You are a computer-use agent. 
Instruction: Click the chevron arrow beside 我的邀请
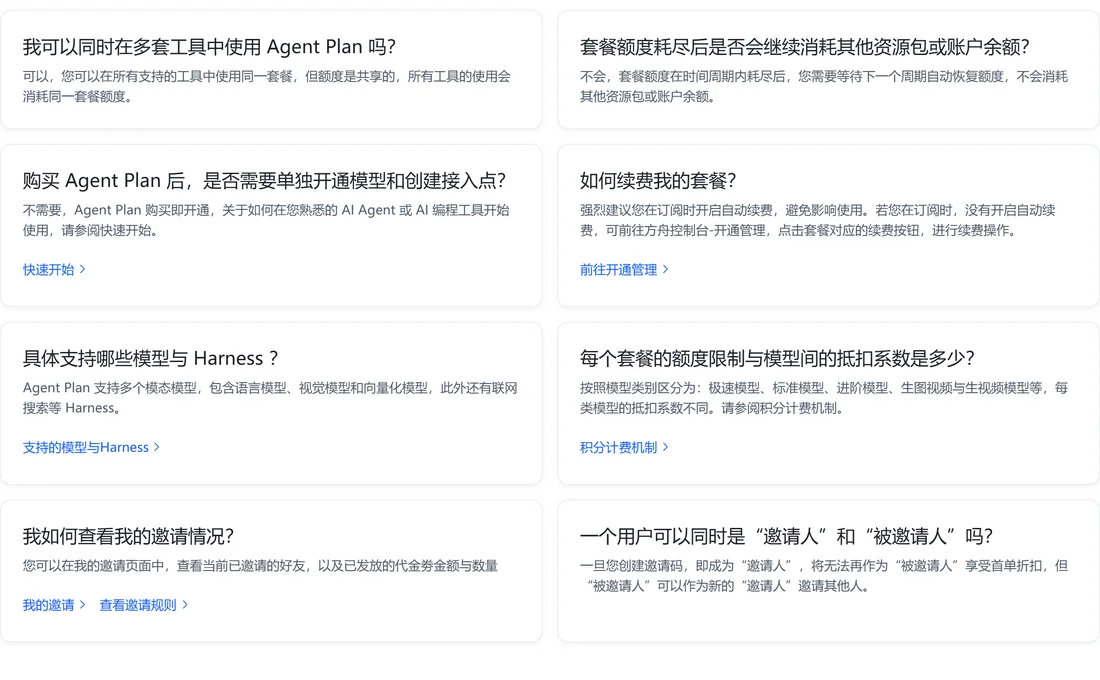pyautogui.click(x=83, y=605)
